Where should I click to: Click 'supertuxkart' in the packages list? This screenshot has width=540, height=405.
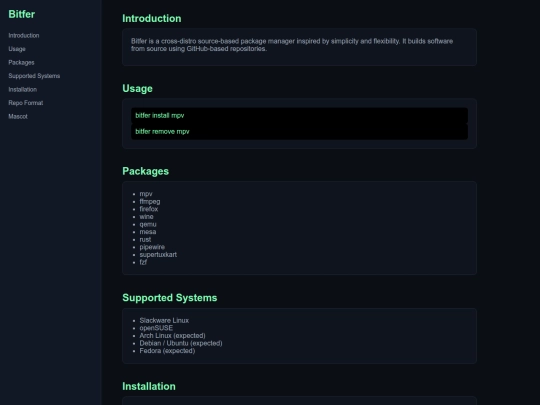click(158, 255)
